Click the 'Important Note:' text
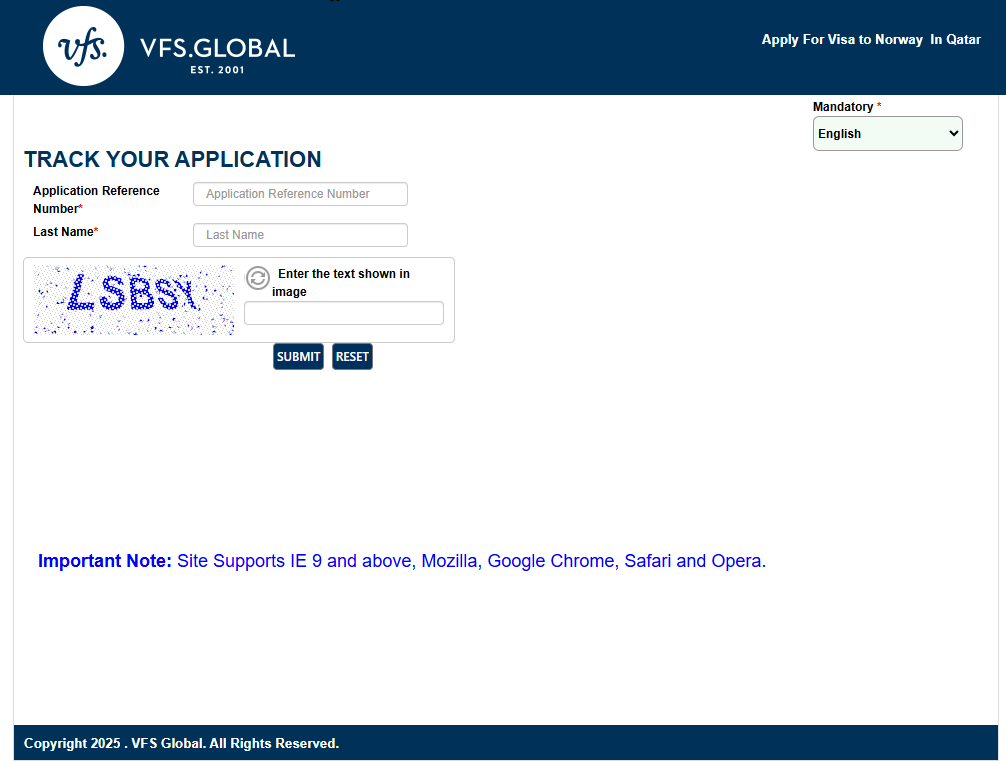Image resolution: width=1006 pixels, height=766 pixels. [x=105, y=561]
